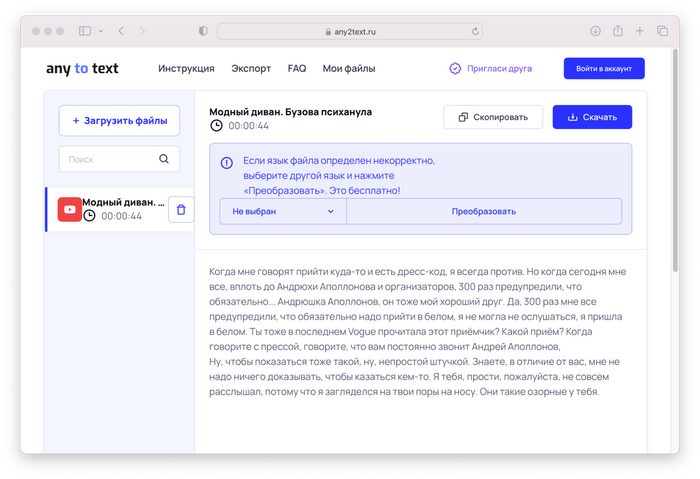Focus the «Поиск» search field
700x479 pixels.
tap(108, 159)
